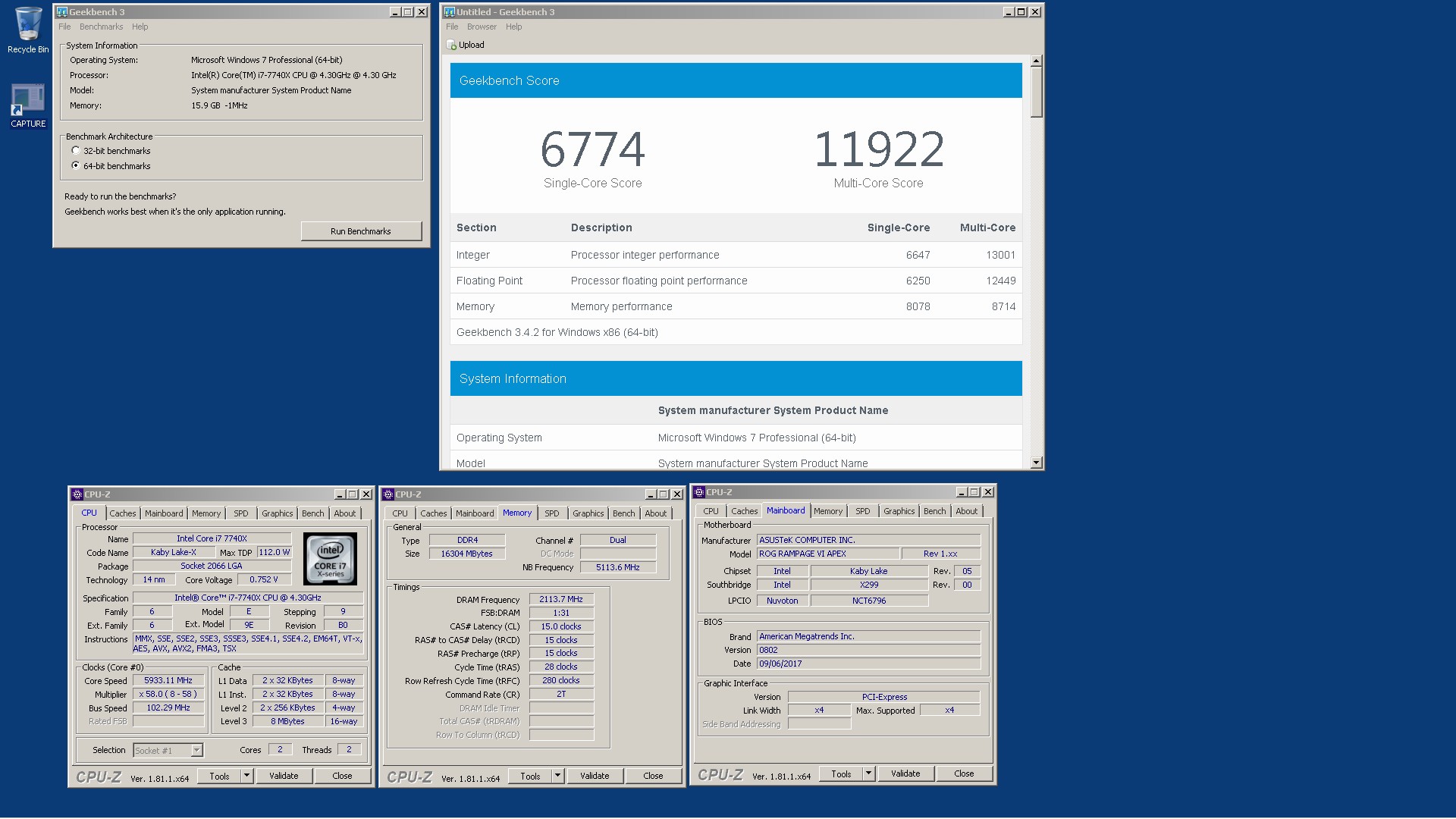Image resolution: width=1456 pixels, height=819 pixels.
Task: Select About tab in right CPU-Z window
Action: click(x=967, y=511)
